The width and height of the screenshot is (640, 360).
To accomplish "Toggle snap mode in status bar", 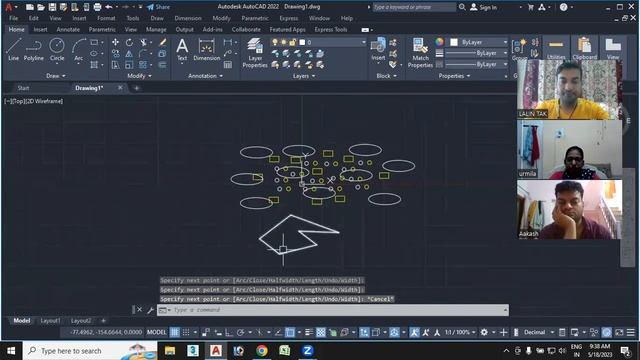I will [186, 332].
